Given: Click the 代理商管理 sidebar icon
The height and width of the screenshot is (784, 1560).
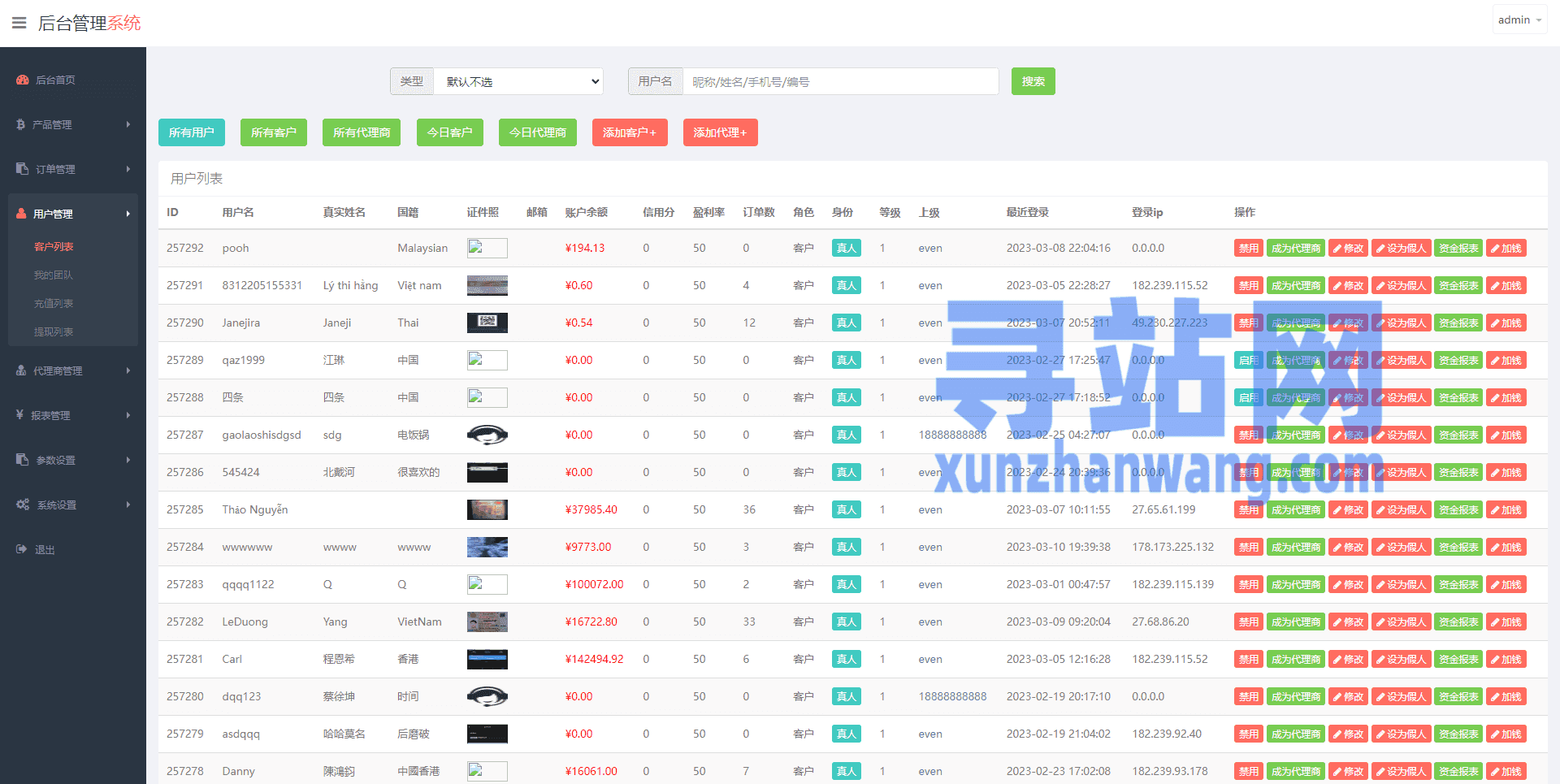Looking at the screenshot, I should [x=21, y=370].
